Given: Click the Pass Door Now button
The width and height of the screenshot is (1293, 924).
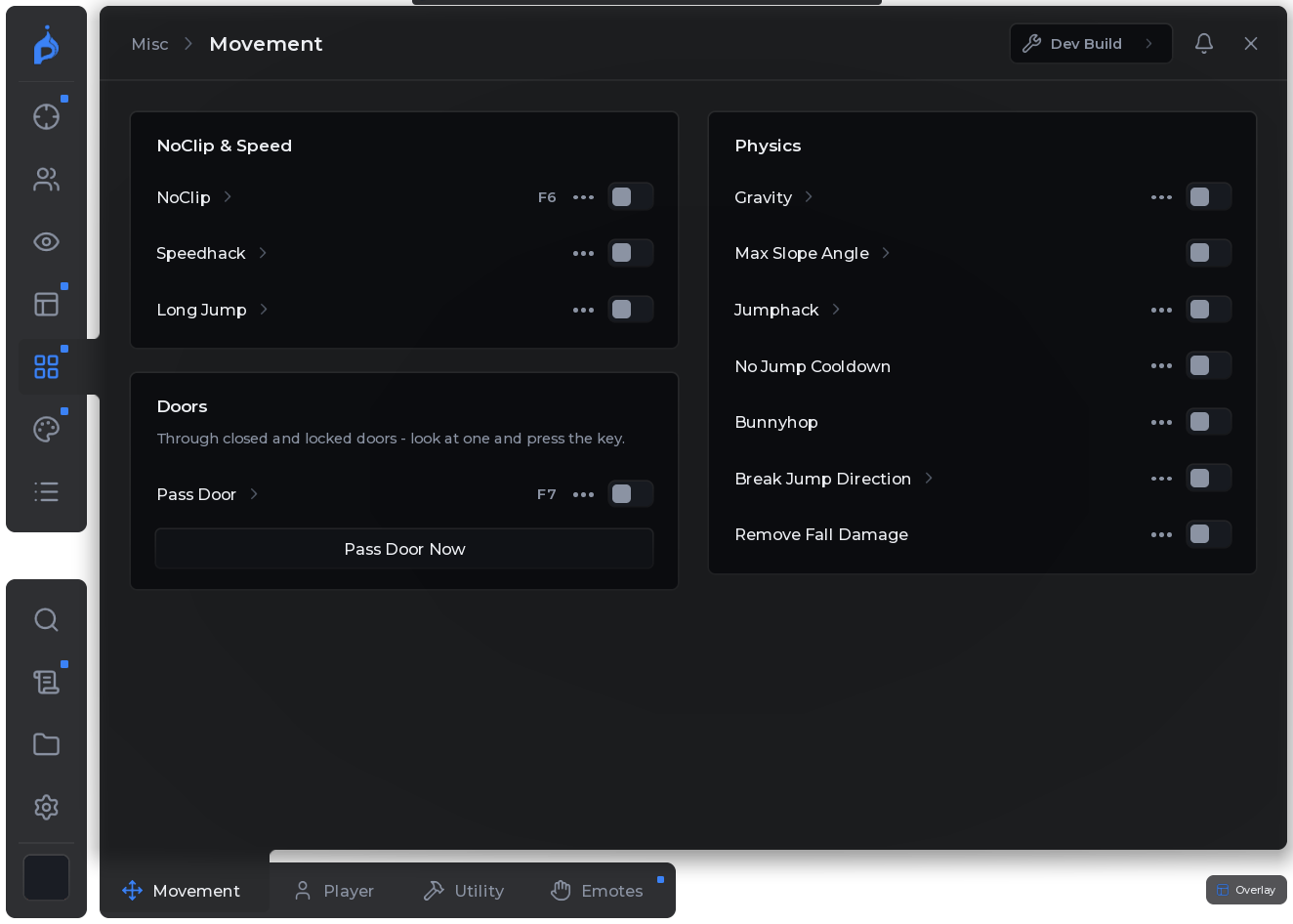Looking at the screenshot, I should [404, 549].
